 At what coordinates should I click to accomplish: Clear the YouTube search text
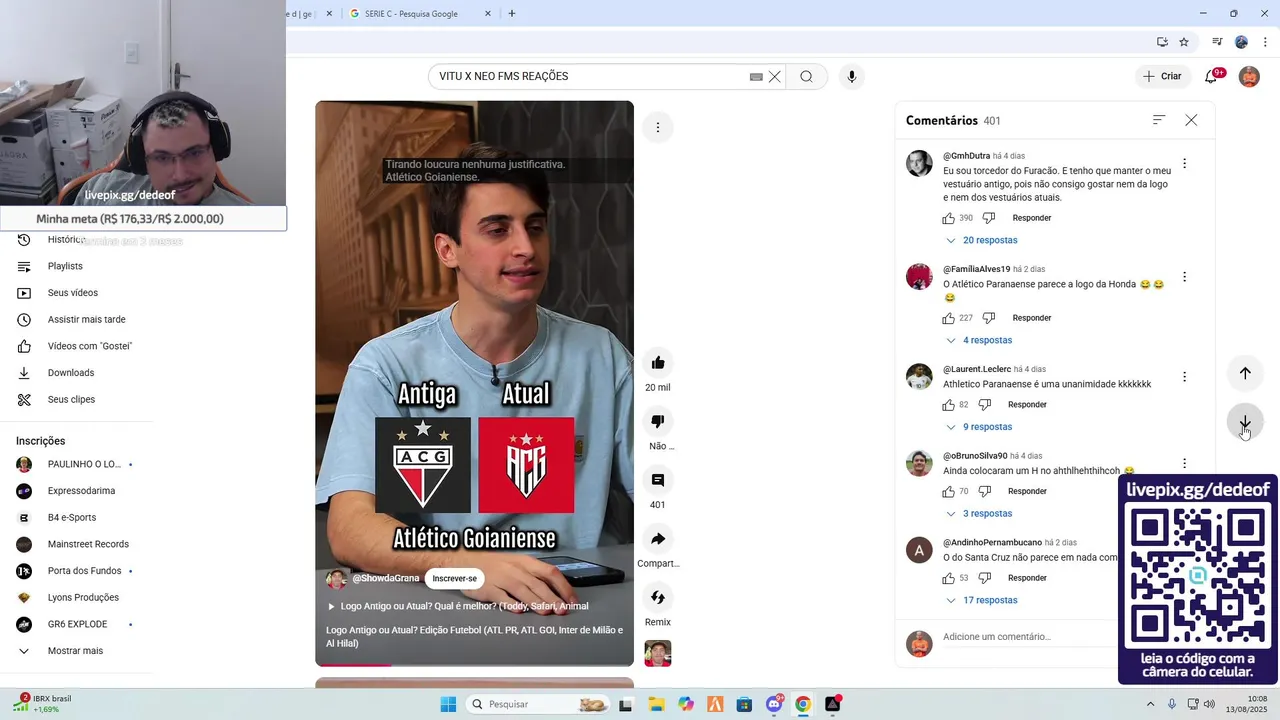(x=774, y=77)
